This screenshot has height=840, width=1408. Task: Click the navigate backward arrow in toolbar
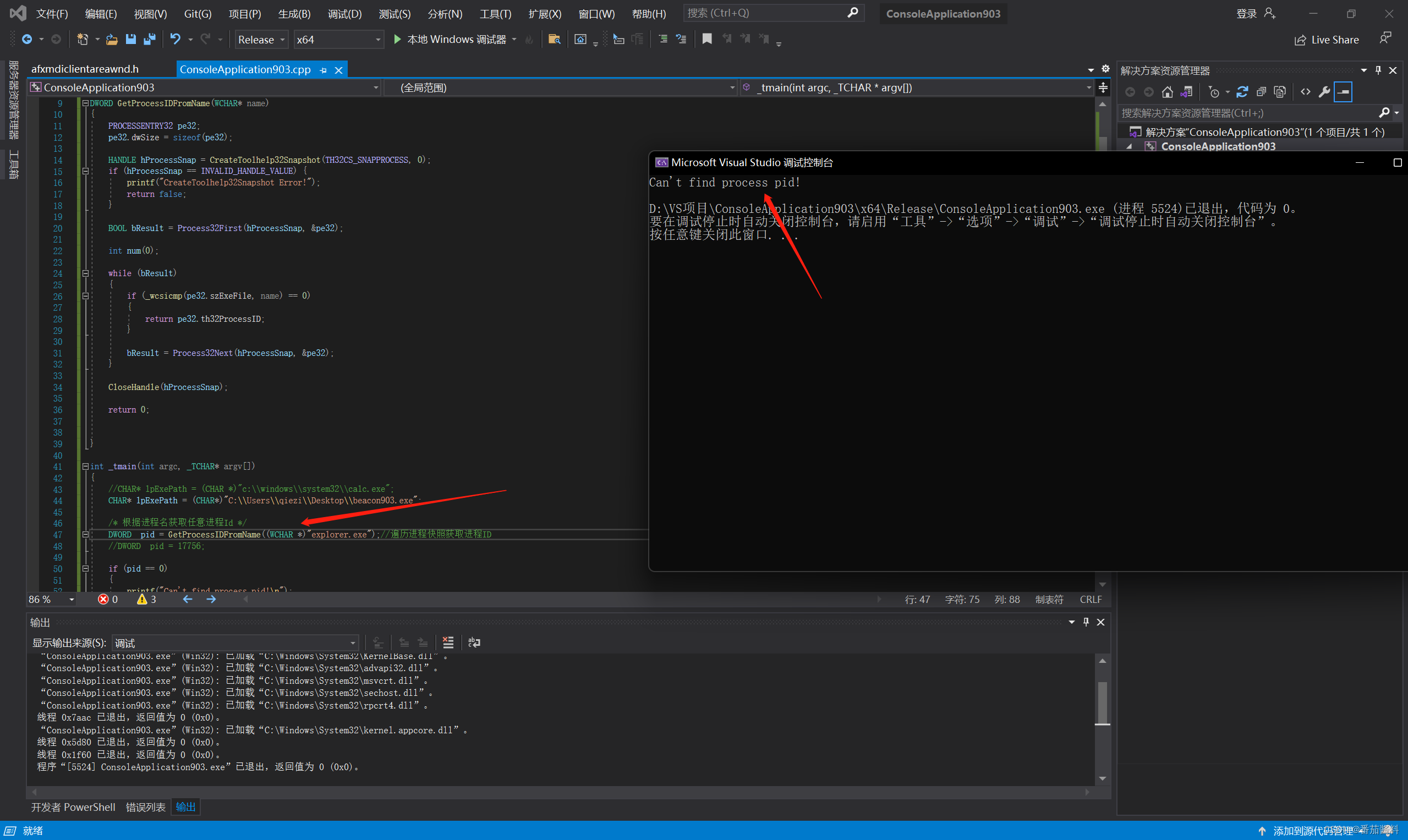point(26,39)
